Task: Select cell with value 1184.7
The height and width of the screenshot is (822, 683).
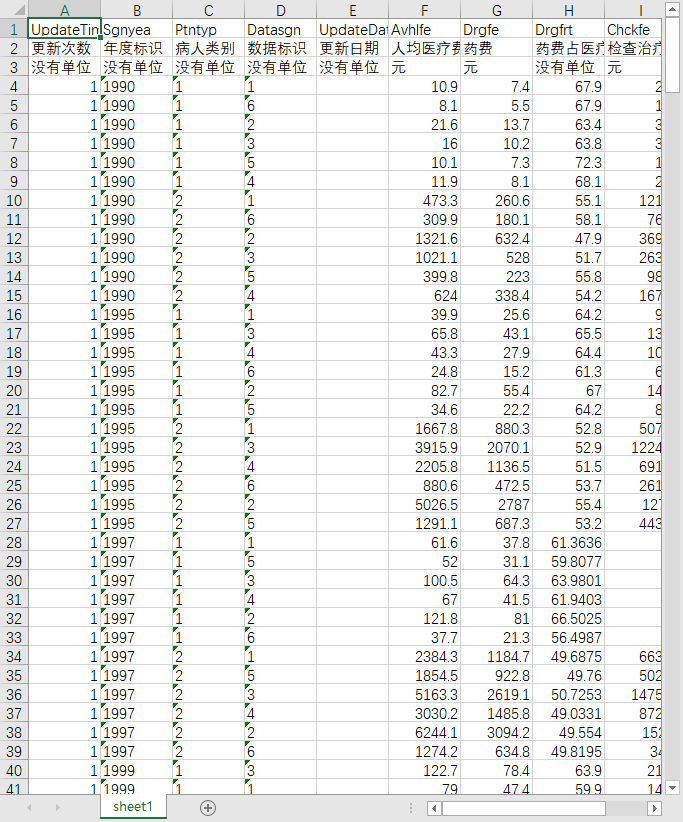Action: tap(496, 657)
